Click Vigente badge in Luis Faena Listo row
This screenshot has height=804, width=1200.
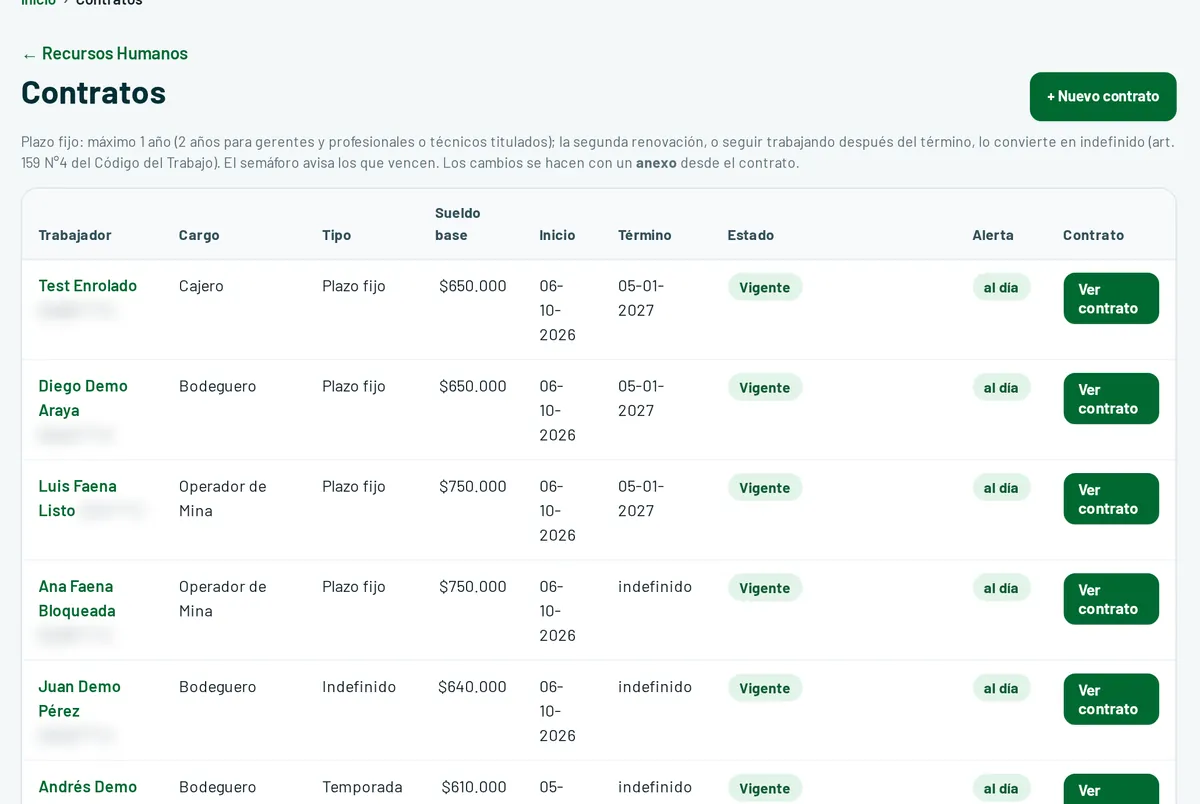pos(765,487)
